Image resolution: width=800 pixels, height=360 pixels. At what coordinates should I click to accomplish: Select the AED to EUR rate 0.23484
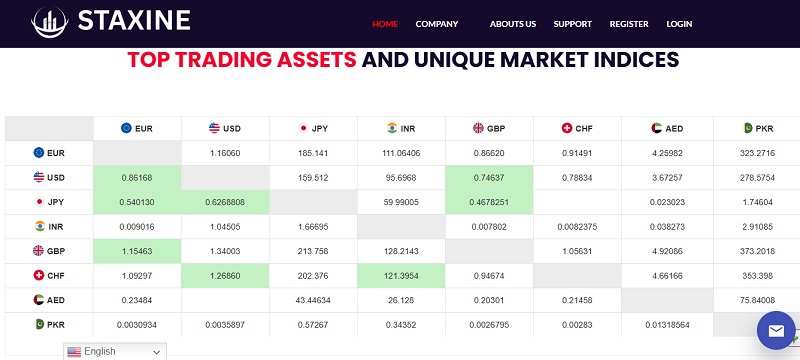(137, 300)
